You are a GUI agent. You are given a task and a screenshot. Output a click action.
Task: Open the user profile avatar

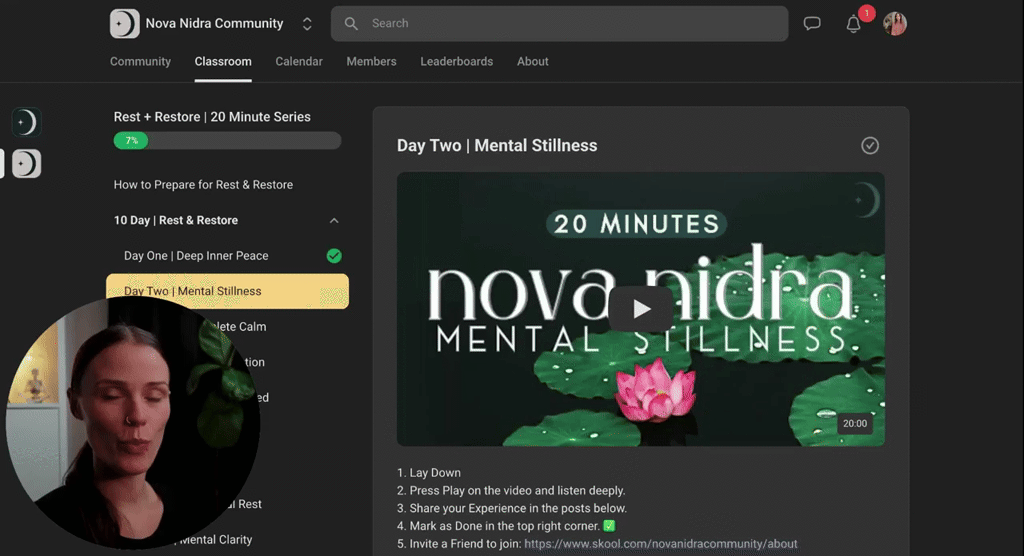click(895, 24)
